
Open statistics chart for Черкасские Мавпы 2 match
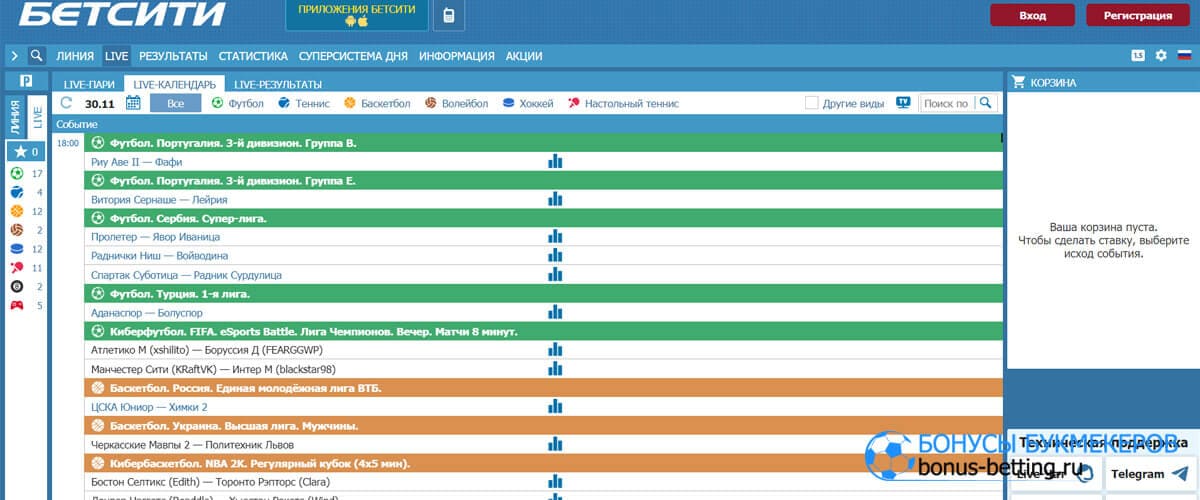coord(555,444)
